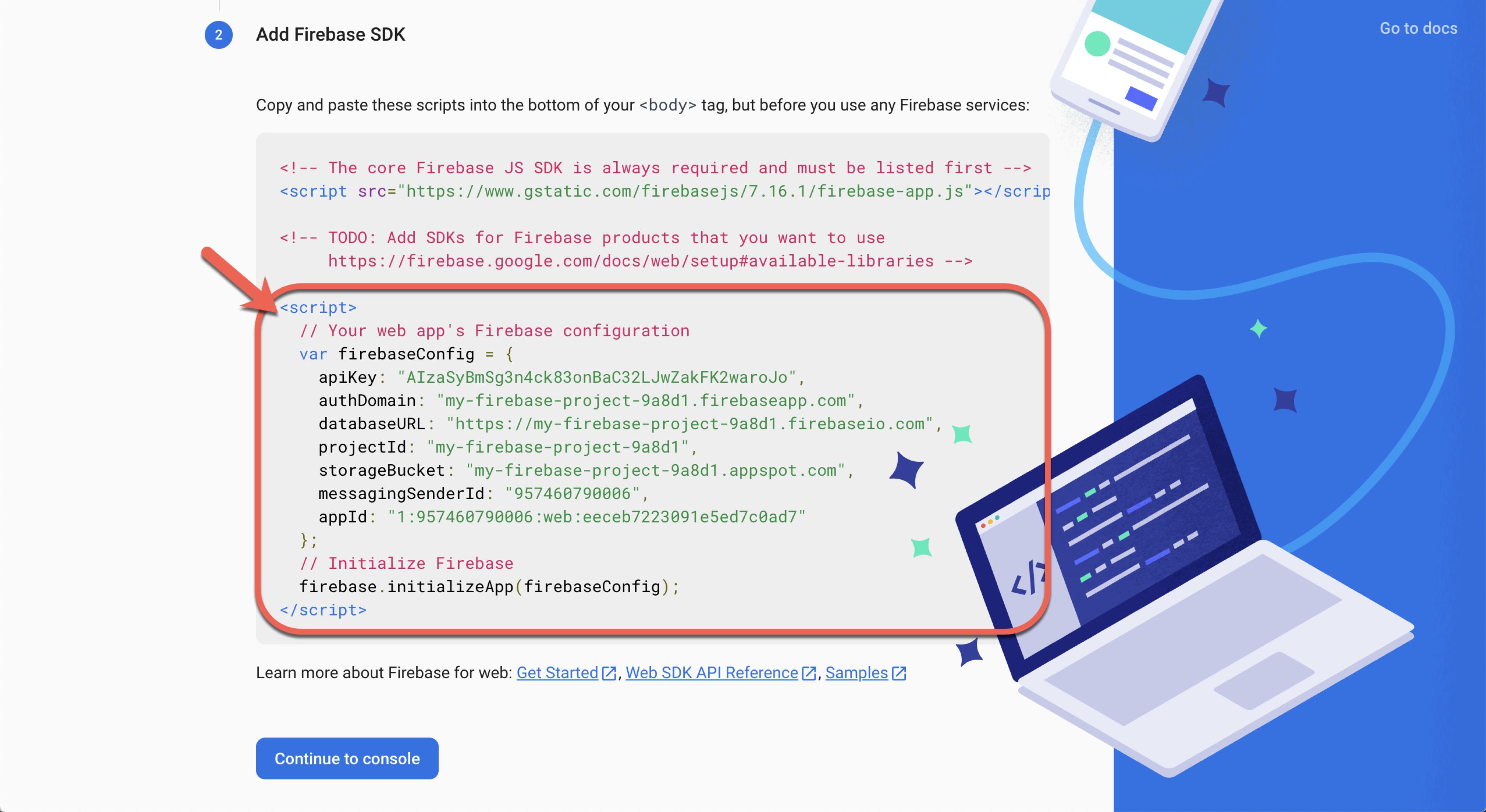Click the Get Started hyperlink

(x=558, y=673)
